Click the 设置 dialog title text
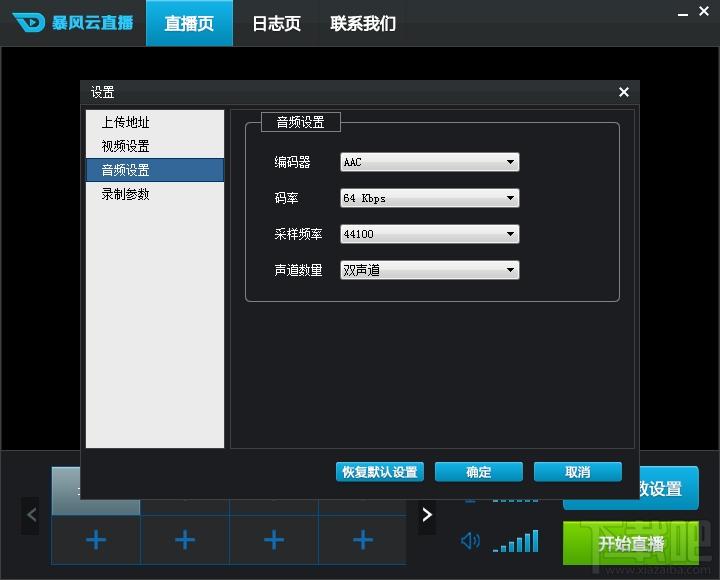 (102, 92)
